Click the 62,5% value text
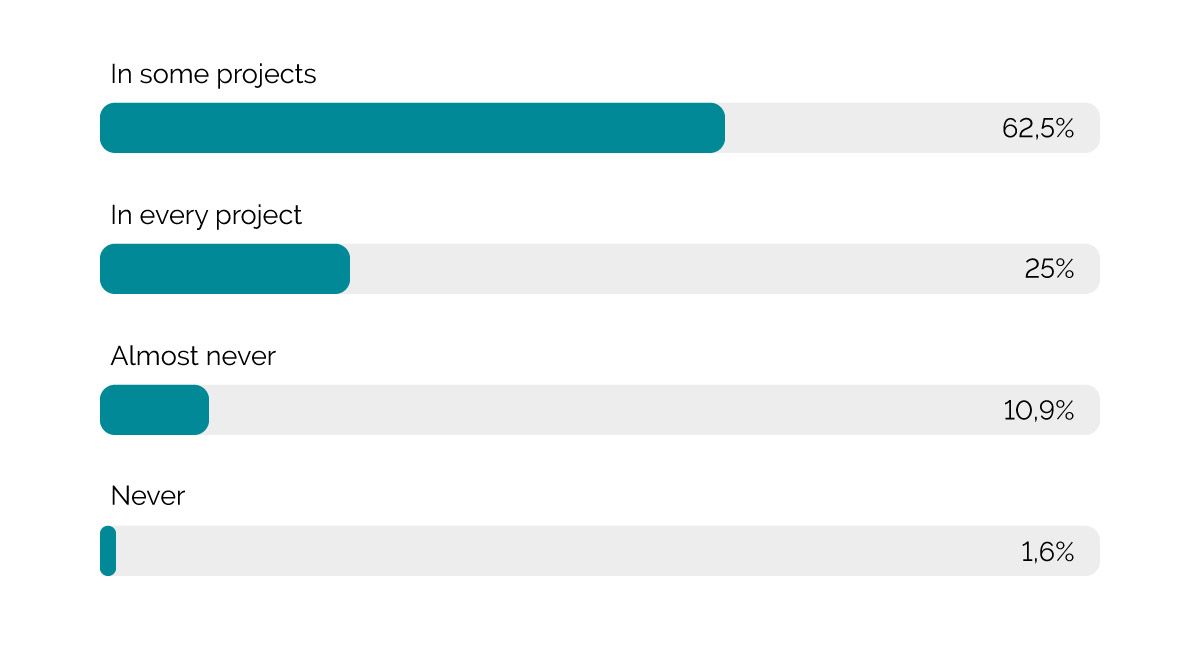This screenshot has width=1200, height=660. tap(1037, 128)
